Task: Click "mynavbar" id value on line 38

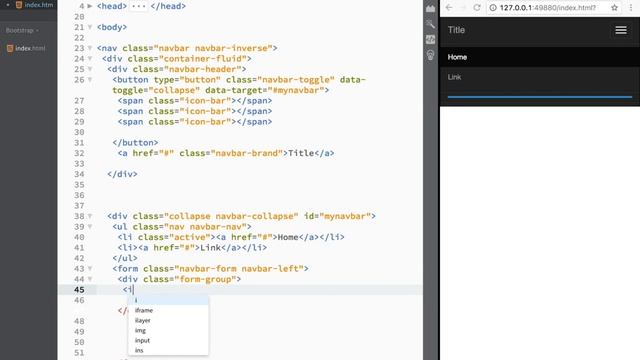Action: tap(345, 216)
